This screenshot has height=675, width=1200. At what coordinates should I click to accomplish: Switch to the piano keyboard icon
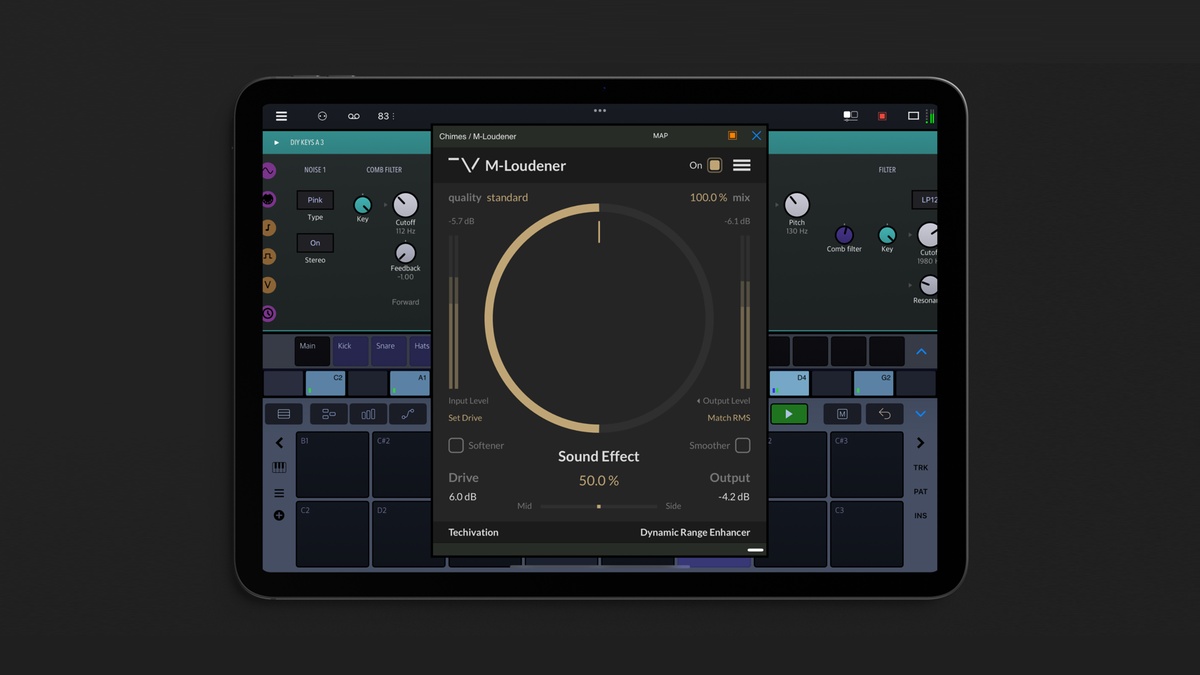(x=279, y=467)
